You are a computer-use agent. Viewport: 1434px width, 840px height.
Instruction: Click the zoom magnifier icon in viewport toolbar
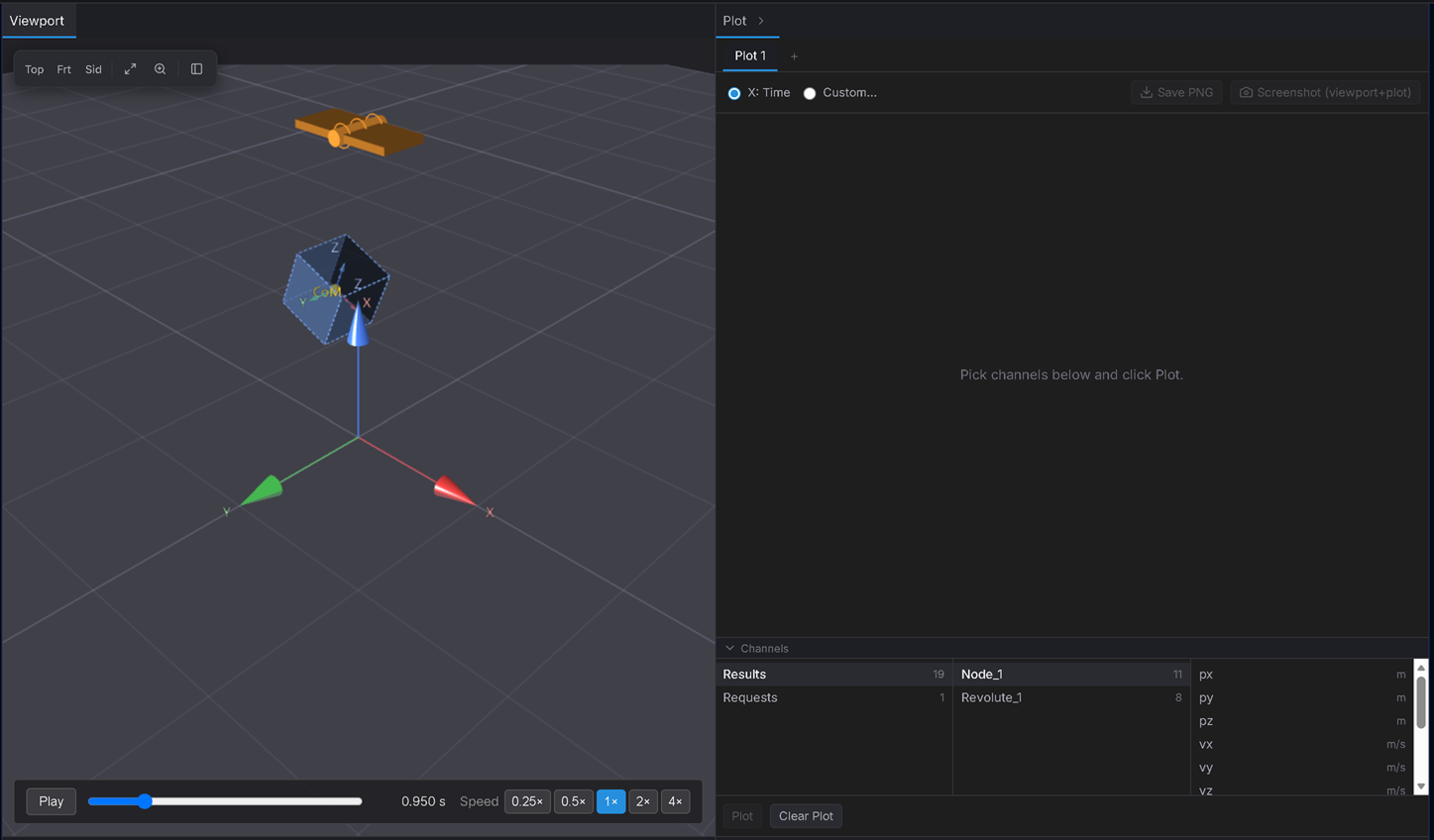click(x=160, y=69)
